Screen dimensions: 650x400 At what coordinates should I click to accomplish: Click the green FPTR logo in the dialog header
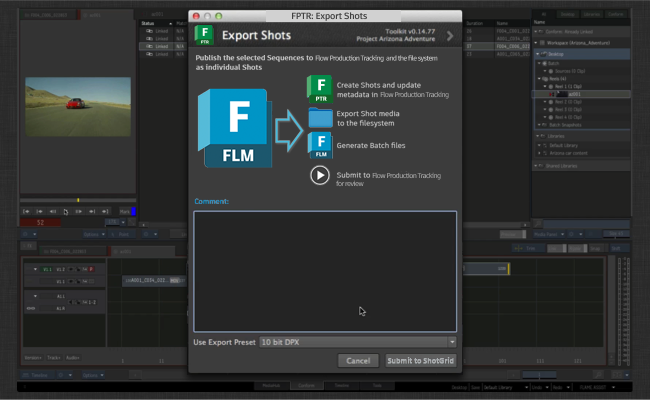point(204,35)
